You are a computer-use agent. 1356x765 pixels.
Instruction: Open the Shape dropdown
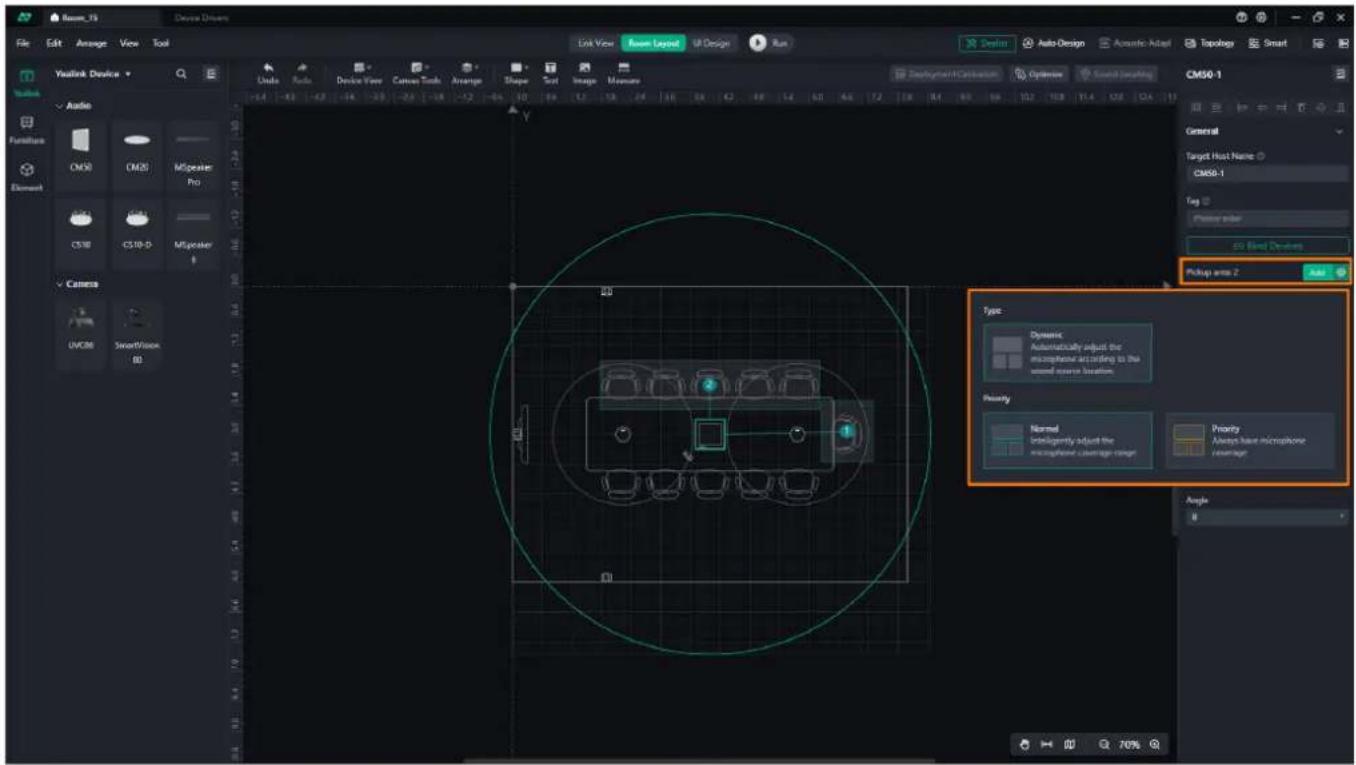coord(516,72)
